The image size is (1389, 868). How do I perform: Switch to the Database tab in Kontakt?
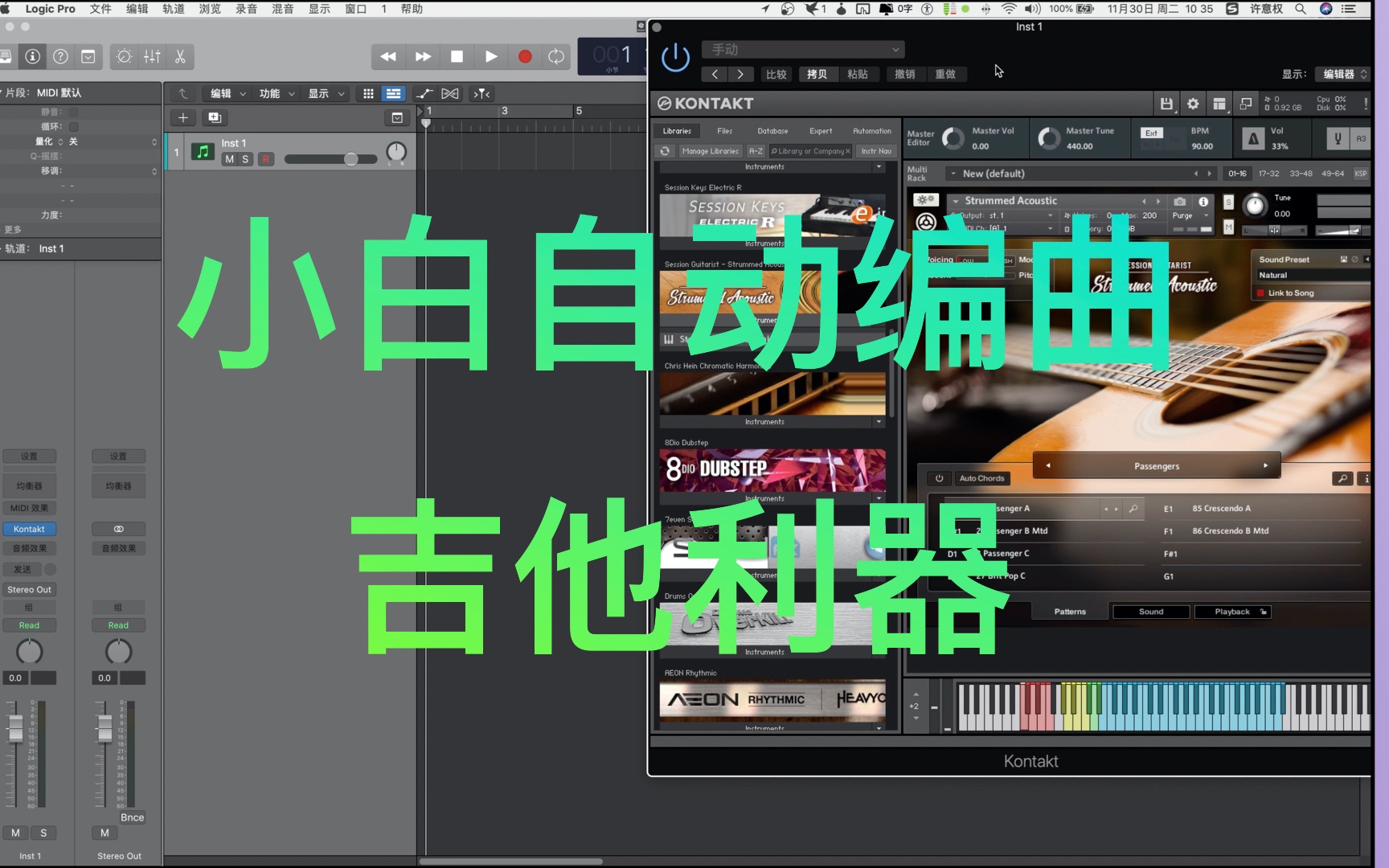[772, 131]
